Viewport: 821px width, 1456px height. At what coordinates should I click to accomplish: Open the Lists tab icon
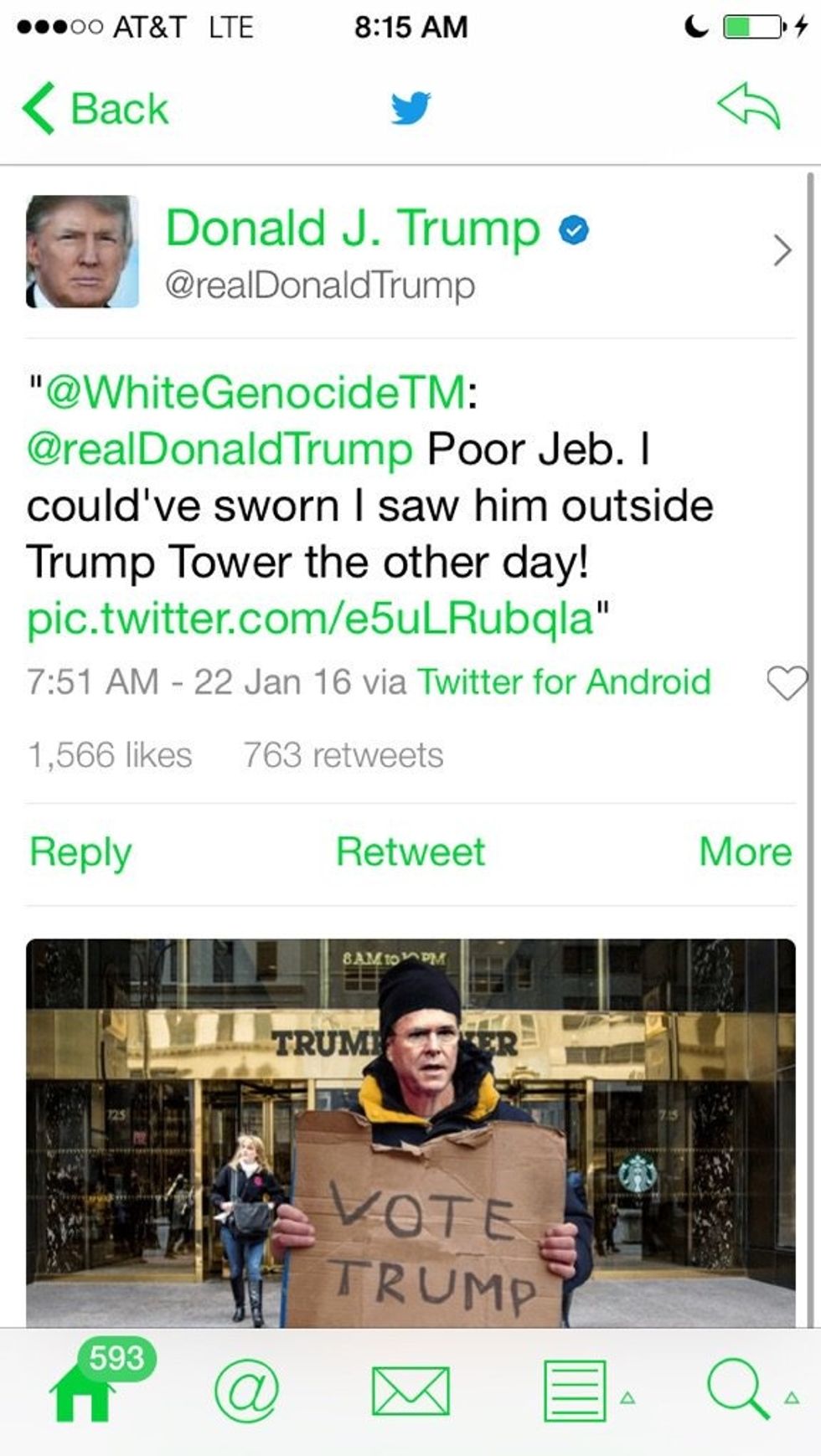click(575, 1392)
